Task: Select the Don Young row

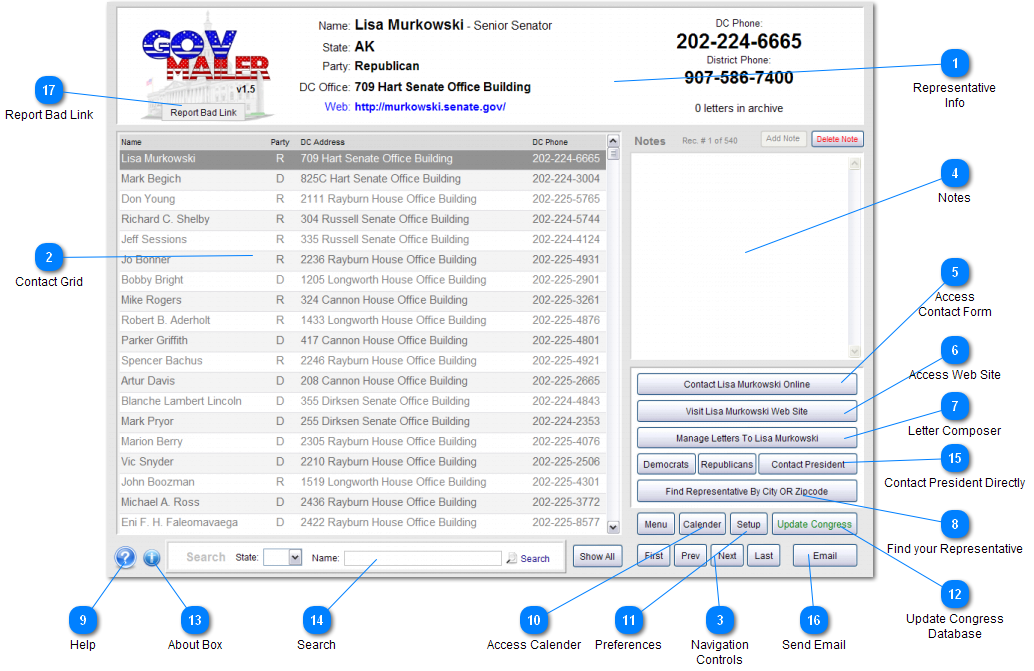Action: click(362, 199)
